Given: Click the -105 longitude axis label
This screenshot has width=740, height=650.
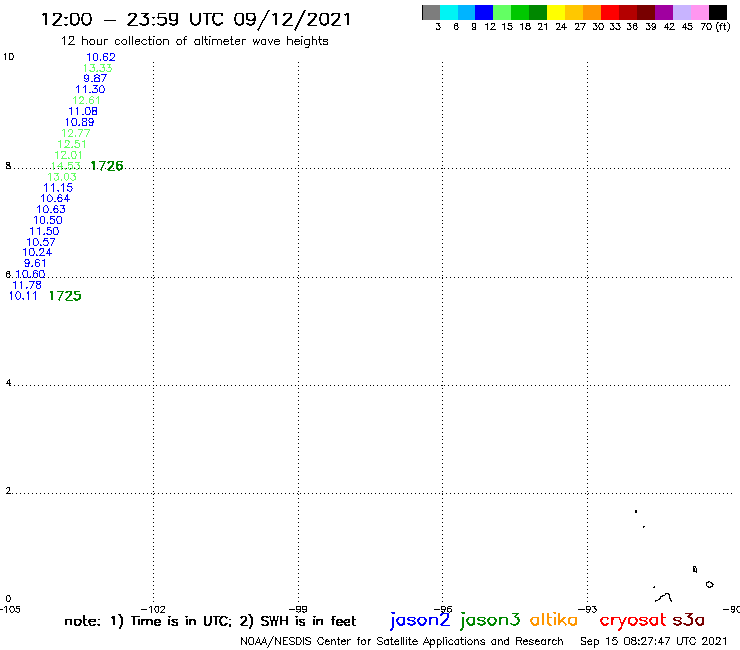Looking at the screenshot, I should pyautogui.click(x=10, y=609).
